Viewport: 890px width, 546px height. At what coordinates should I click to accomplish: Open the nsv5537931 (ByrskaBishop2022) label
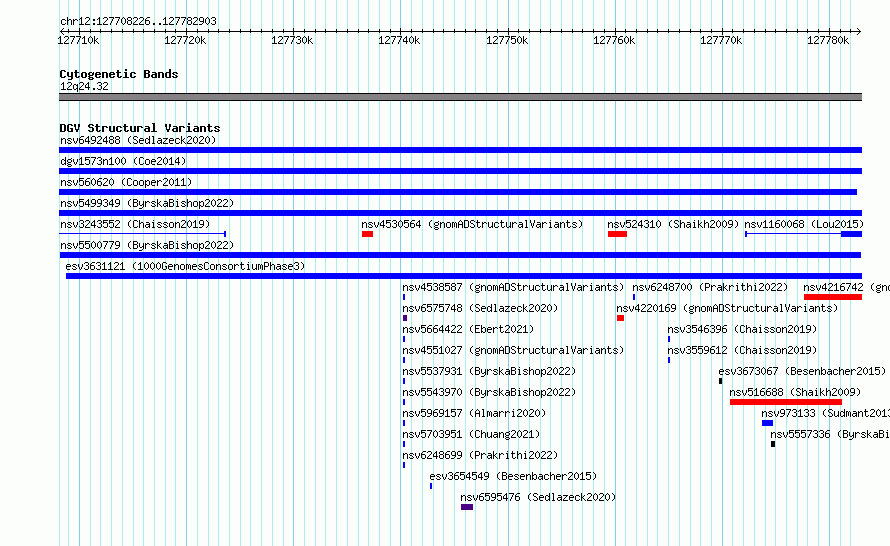[x=489, y=371]
